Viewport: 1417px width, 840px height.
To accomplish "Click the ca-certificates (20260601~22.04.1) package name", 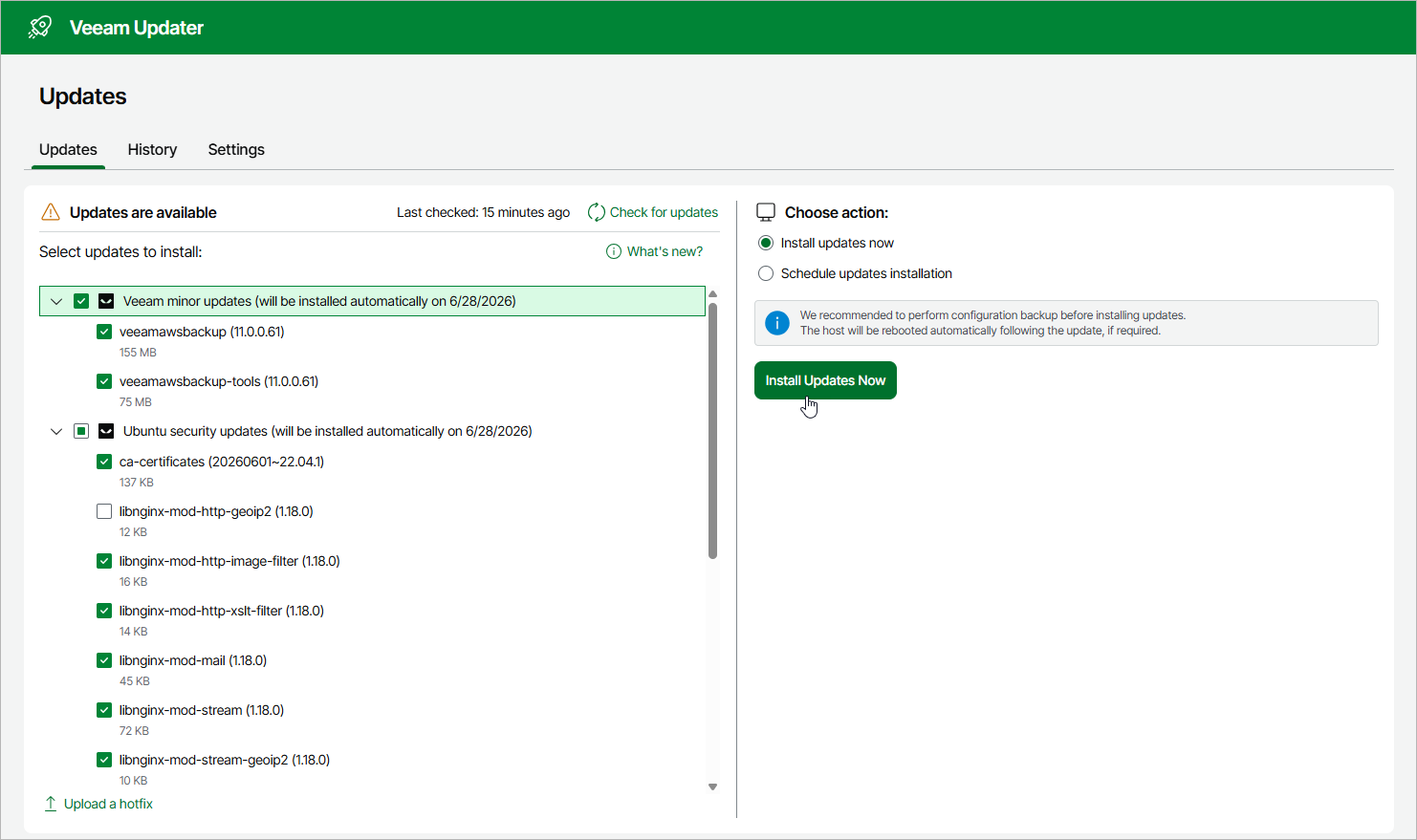I will (x=222, y=462).
